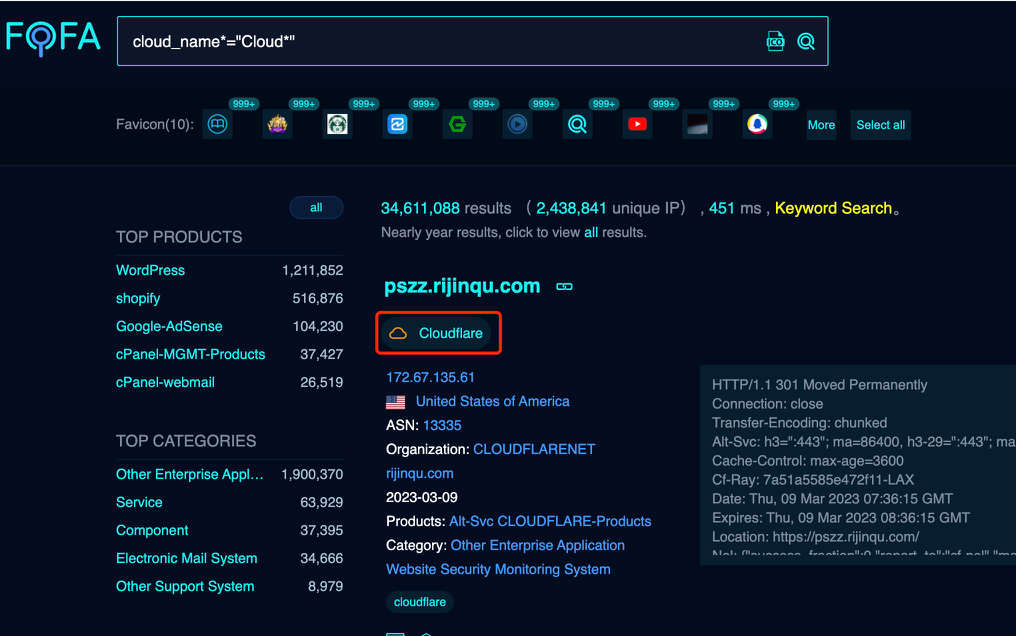Screen dimensions: 1016x636
Task: Click ASN number 13335
Action: [x=442, y=425]
